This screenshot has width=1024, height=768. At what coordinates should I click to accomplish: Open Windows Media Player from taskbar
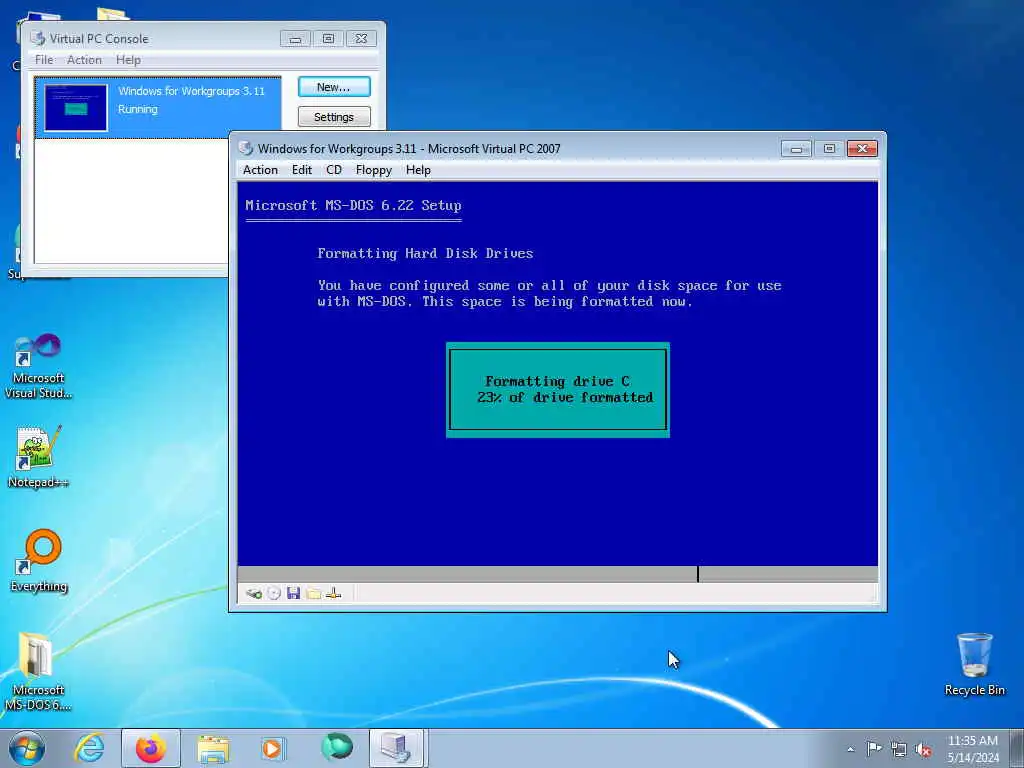[272, 748]
